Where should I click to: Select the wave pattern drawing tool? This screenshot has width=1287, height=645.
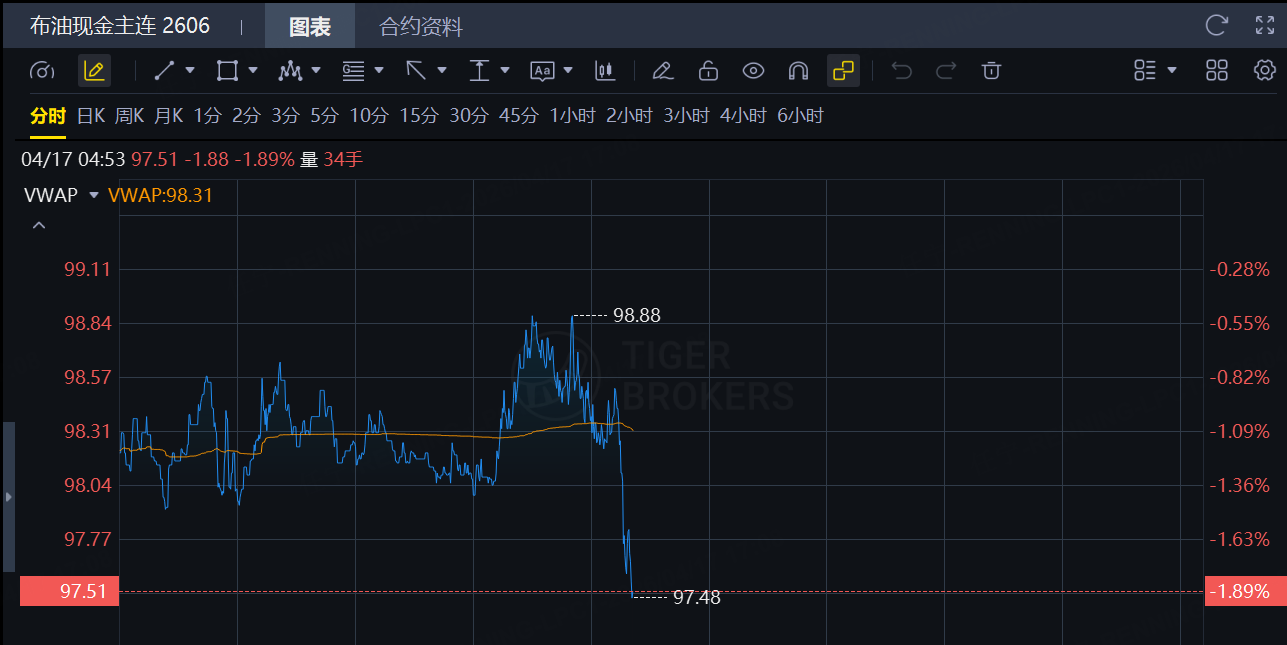(x=290, y=71)
